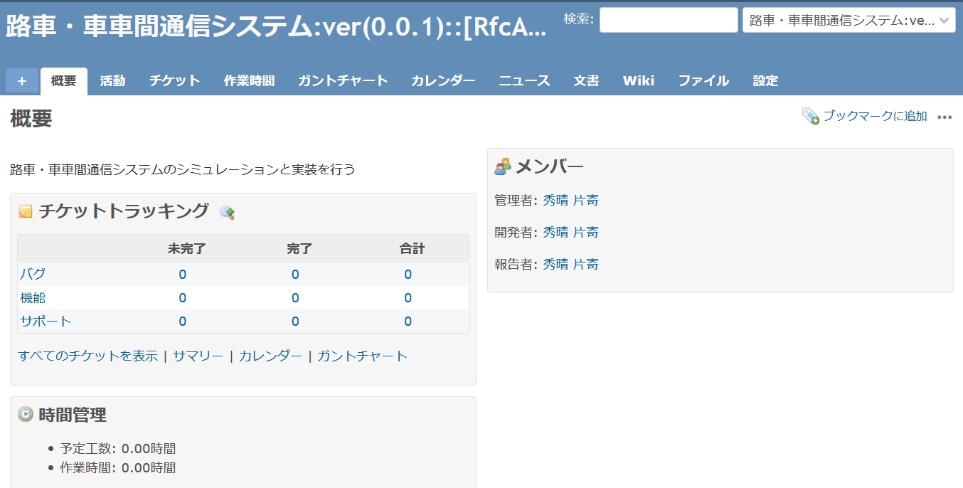This screenshot has width=963, height=488.
Task: Click the 合計 column header
Action: (x=412, y=249)
